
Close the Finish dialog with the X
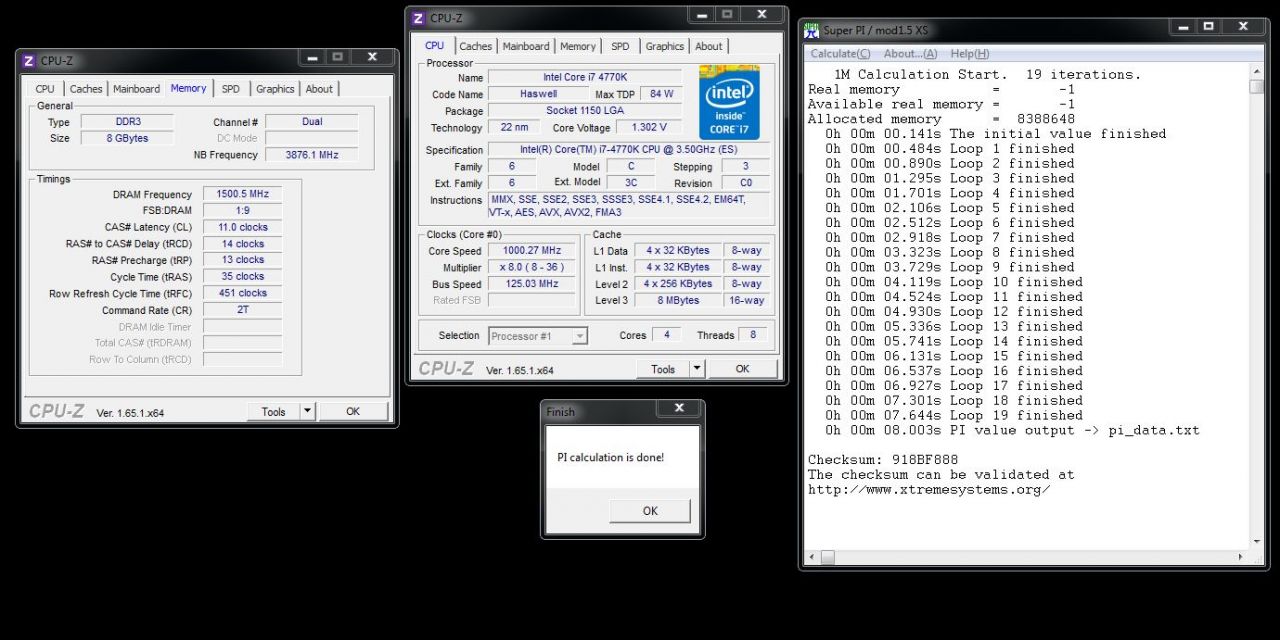[679, 409]
